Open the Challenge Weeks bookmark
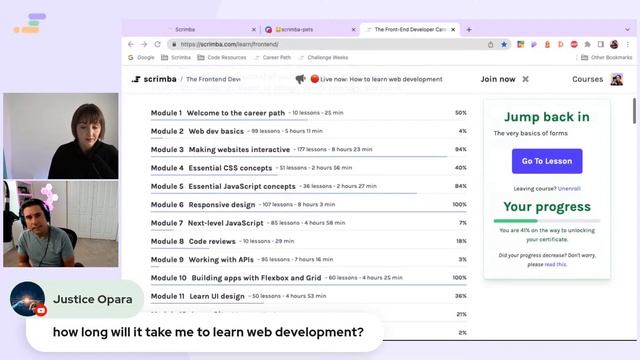 323,58
